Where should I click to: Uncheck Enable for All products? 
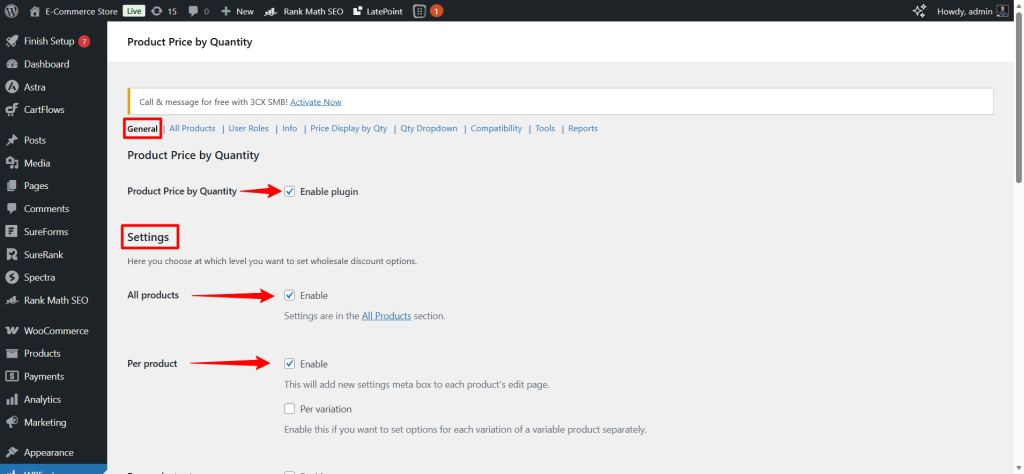click(x=289, y=295)
